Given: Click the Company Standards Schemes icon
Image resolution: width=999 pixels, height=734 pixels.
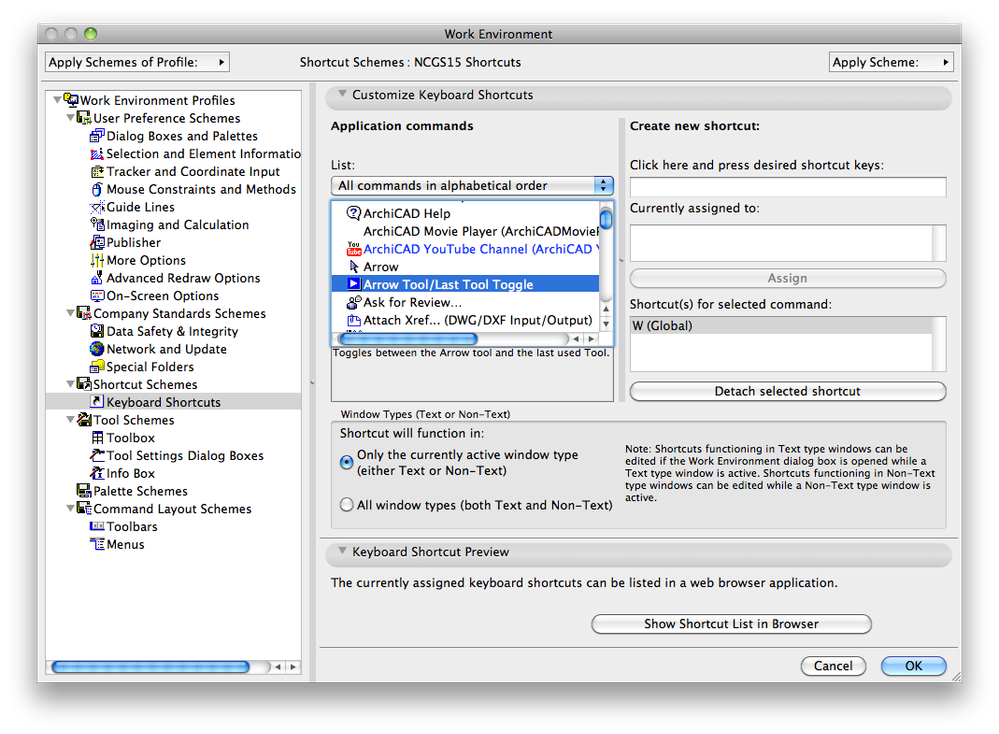Looking at the screenshot, I should coord(84,313).
